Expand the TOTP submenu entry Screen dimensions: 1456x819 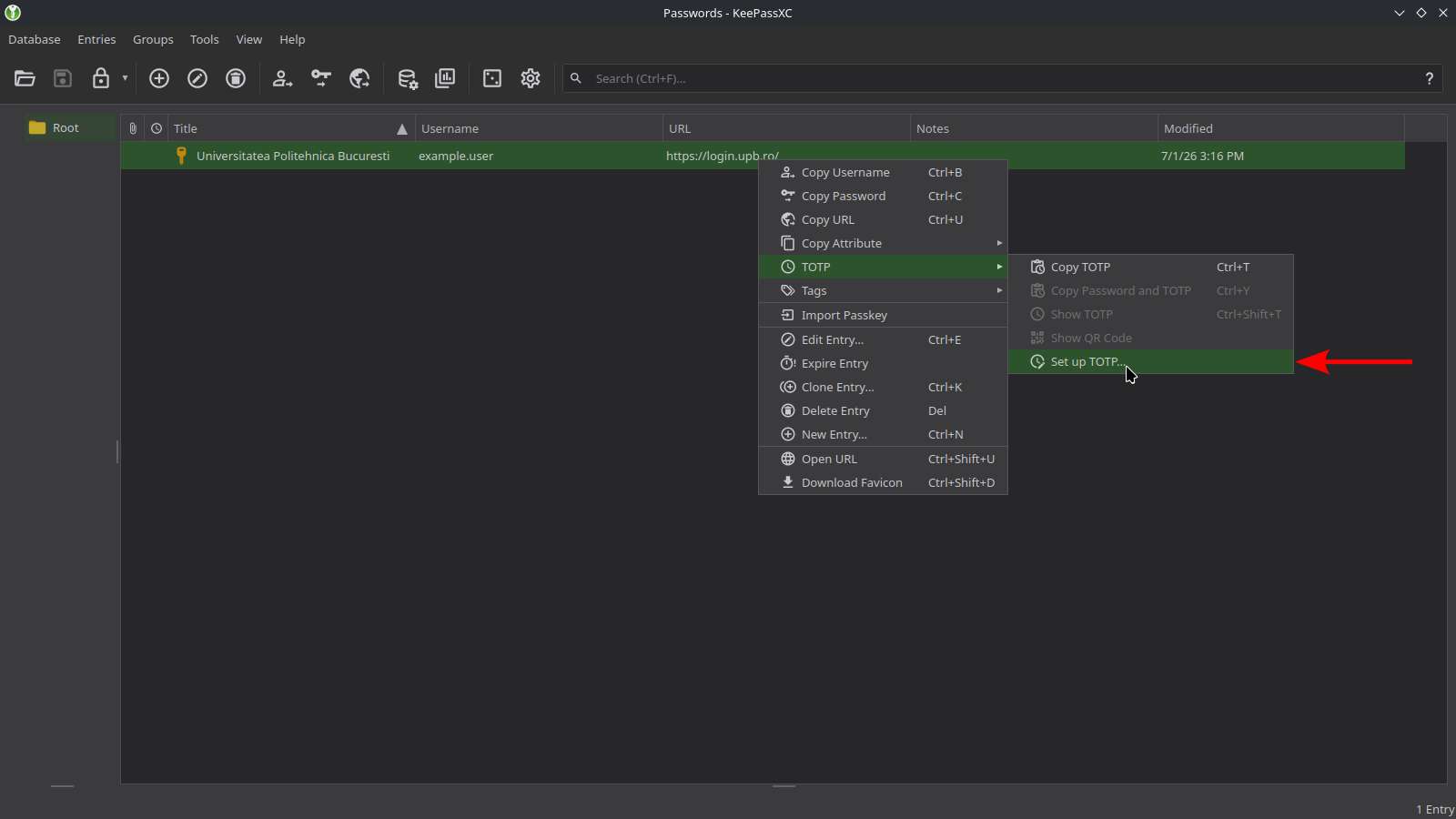pyautogui.click(x=883, y=267)
